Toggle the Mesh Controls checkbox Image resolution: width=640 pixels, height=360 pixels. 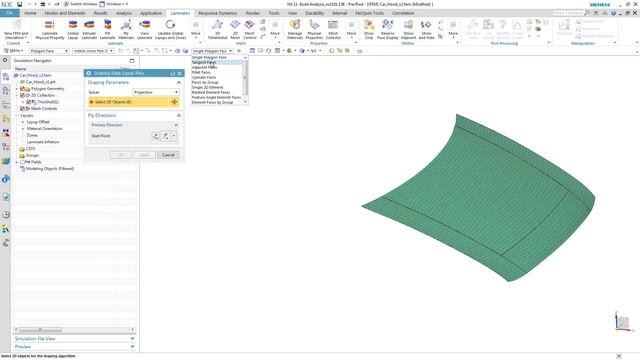click(22, 109)
